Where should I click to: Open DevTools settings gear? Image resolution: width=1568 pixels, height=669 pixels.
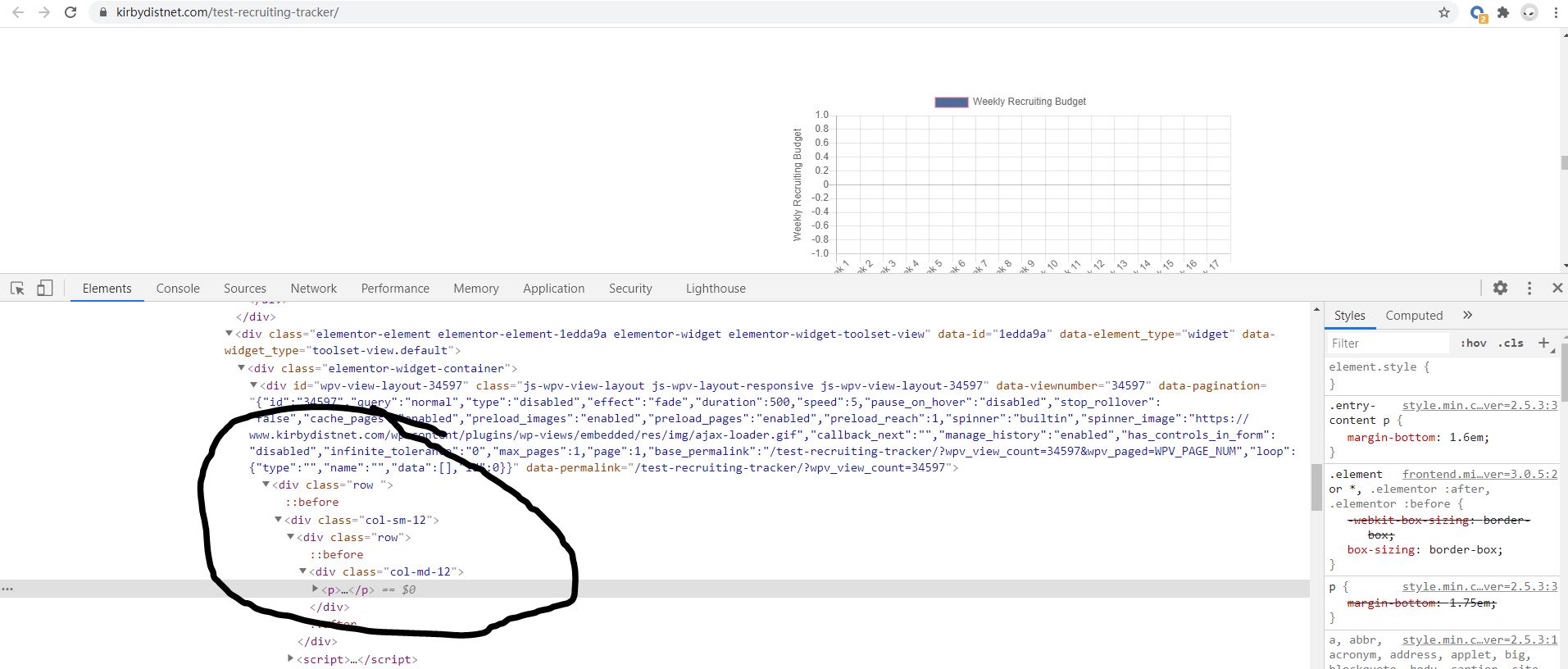click(x=1500, y=288)
